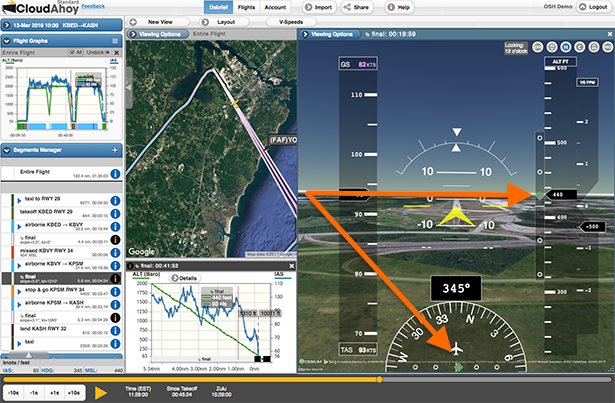Screen dimensions: 615x403
Task: Open info for stop & go KPSM RWY 34
Action: (x=115, y=292)
